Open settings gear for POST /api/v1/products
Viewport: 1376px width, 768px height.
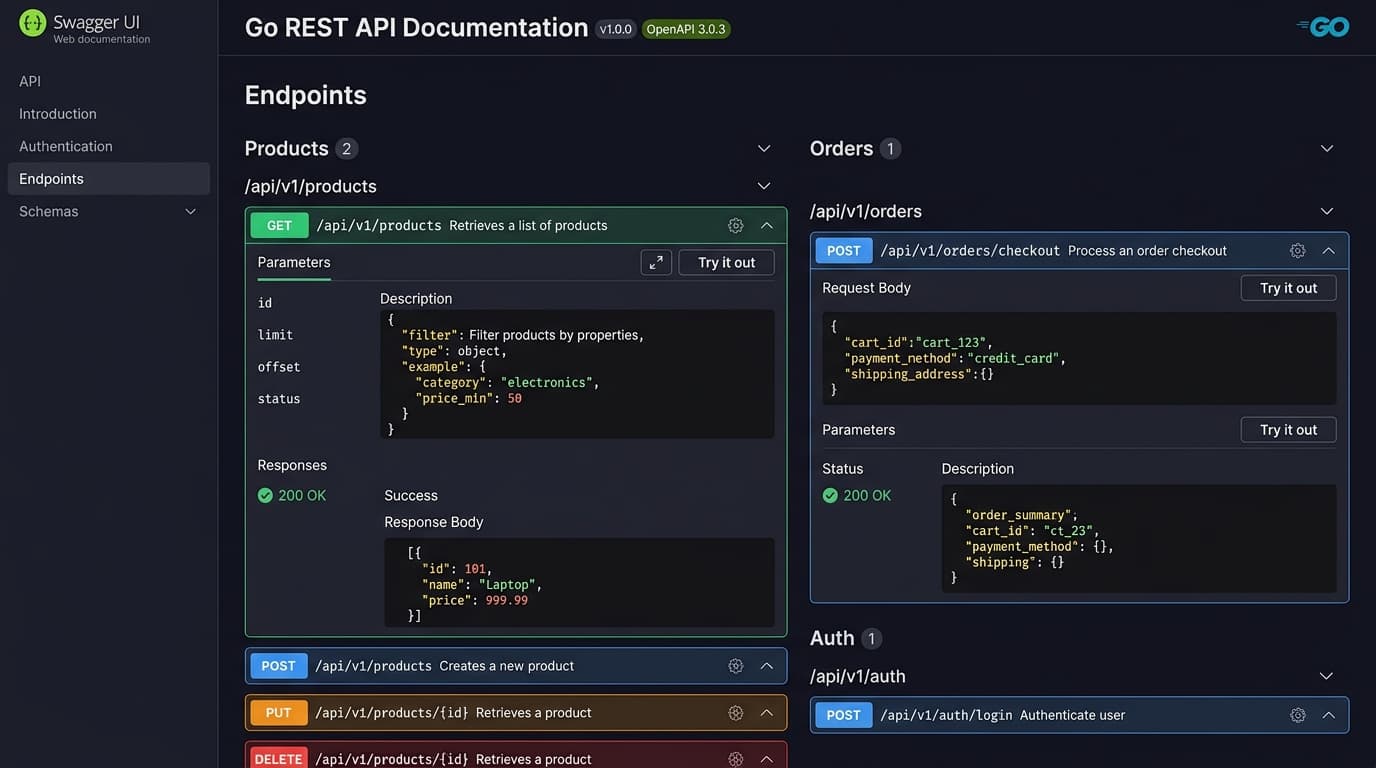[x=736, y=666]
